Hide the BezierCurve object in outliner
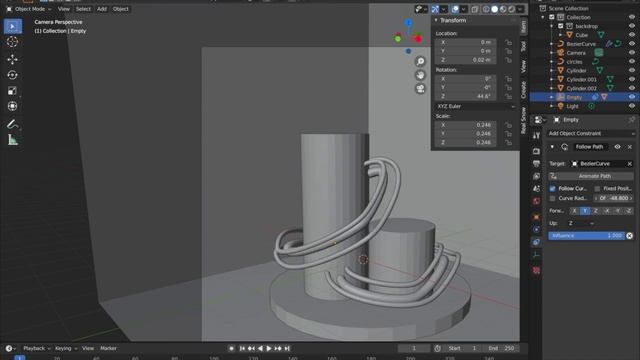 (x=632, y=44)
